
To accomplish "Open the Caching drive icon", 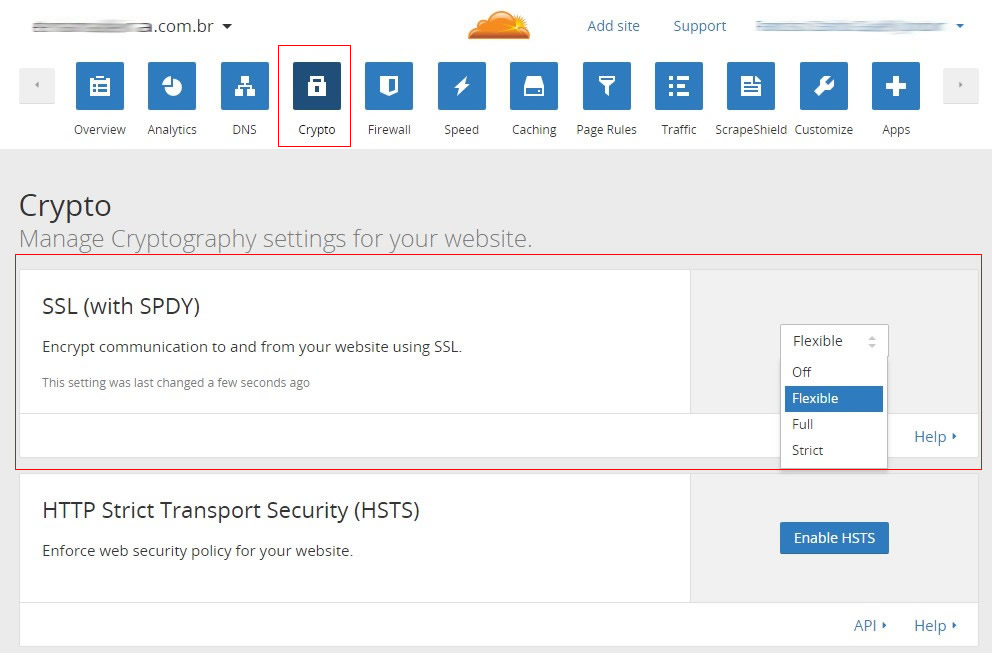I will pos(534,86).
